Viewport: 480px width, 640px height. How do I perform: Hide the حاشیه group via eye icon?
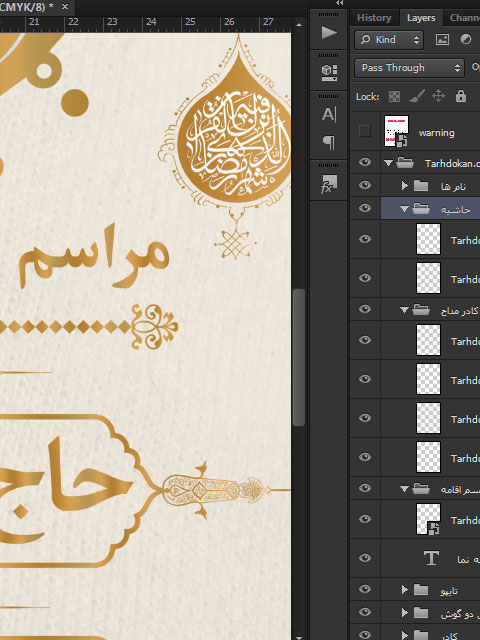tap(364, 208)
